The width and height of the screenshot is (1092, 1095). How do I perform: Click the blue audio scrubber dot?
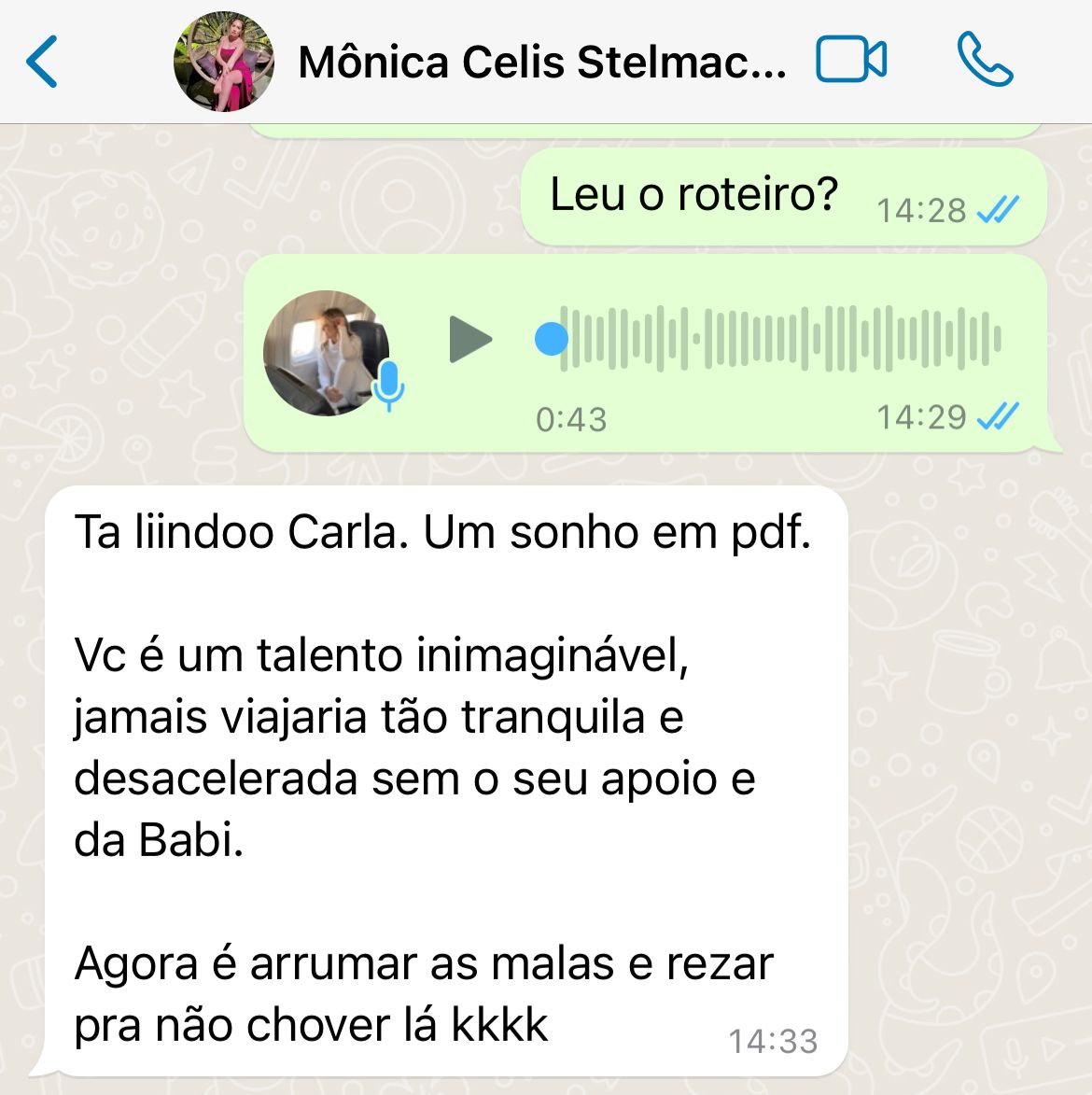[x=552, y=339]
